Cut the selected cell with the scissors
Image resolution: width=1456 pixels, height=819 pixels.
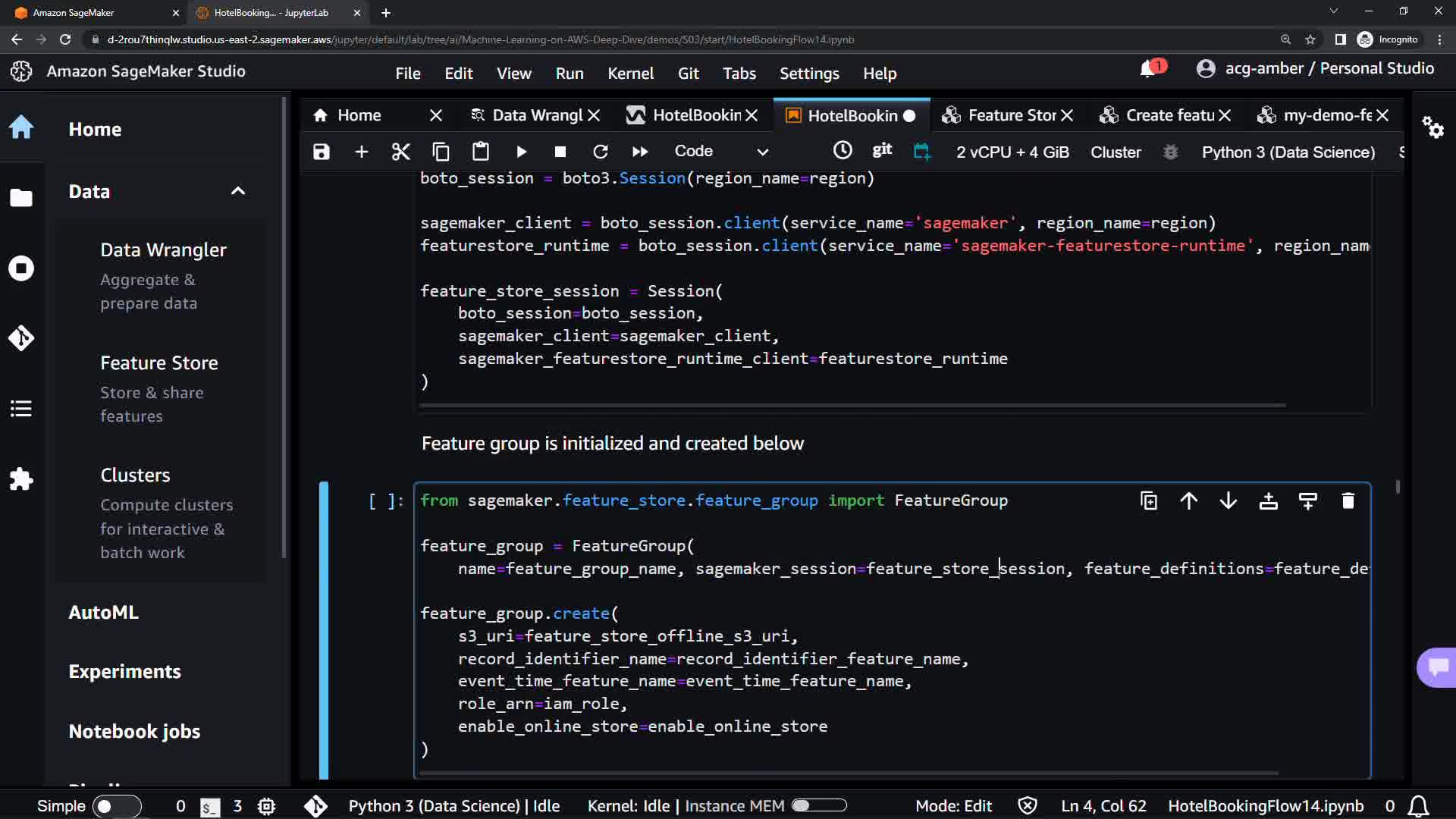click(400, 152)
